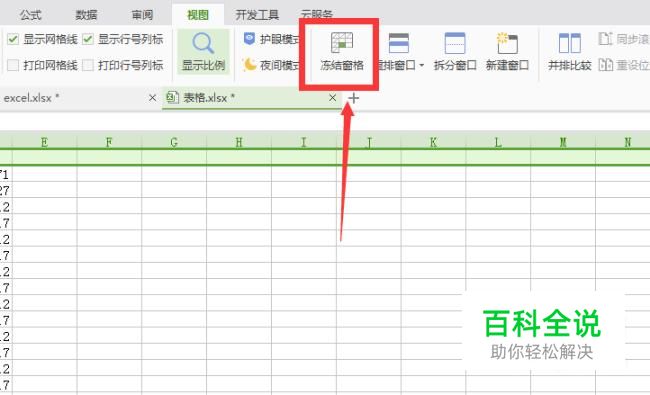Click the 重排窗口 arrange windows icon
Screen dimensions: 650x395
(399, 43)
